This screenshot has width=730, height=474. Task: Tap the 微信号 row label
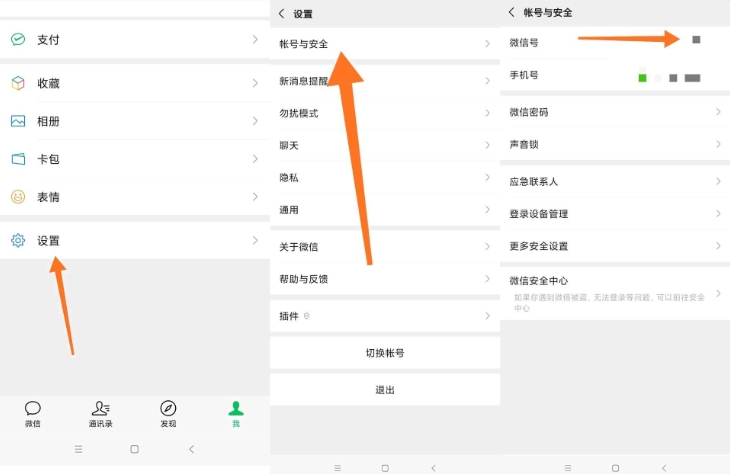click(524, 42)
